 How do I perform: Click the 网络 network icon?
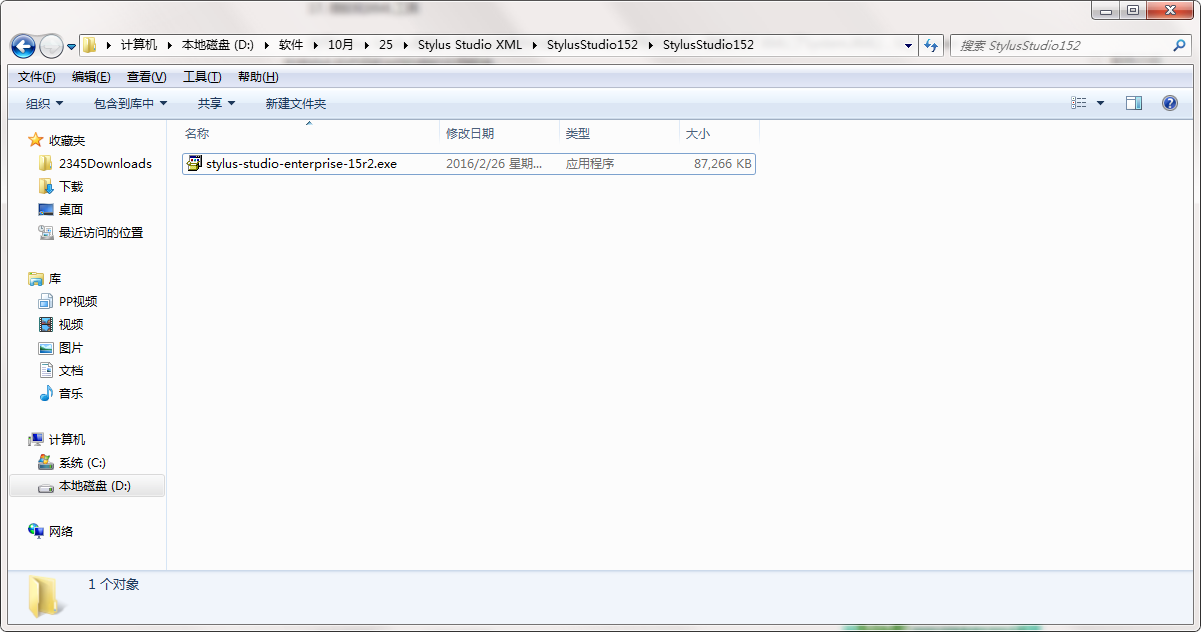click(x=36, y=531)
